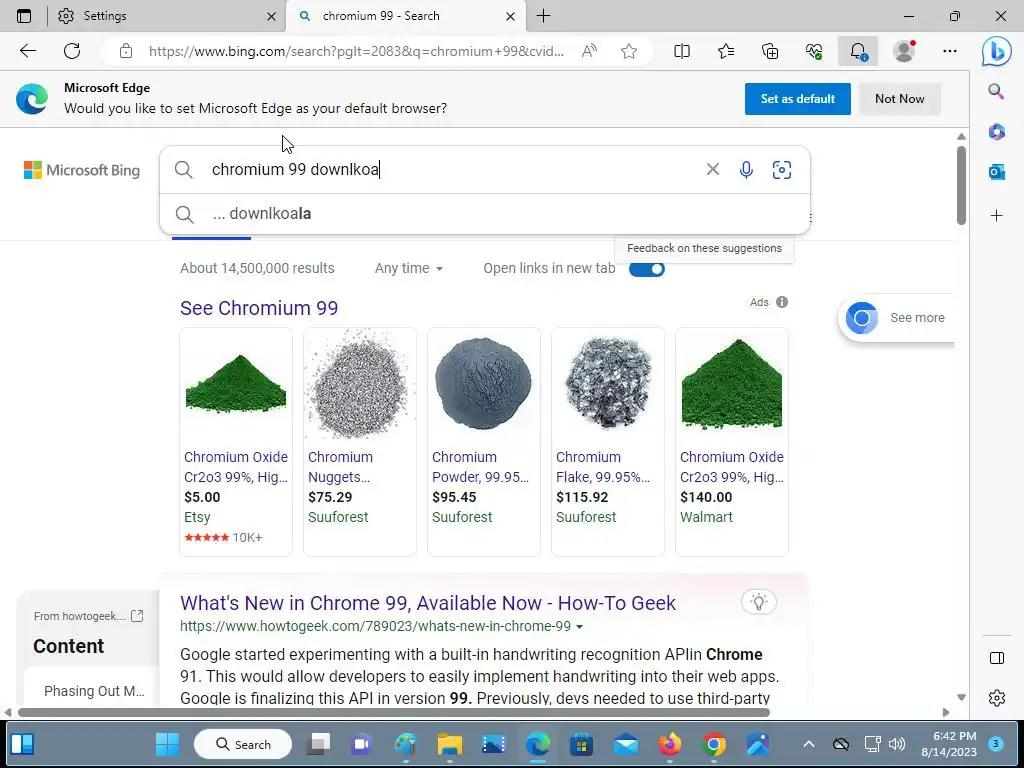Click the horizontal scrollbar thumb
Screen dimensions: 1024x768
[x=394, y=712]
